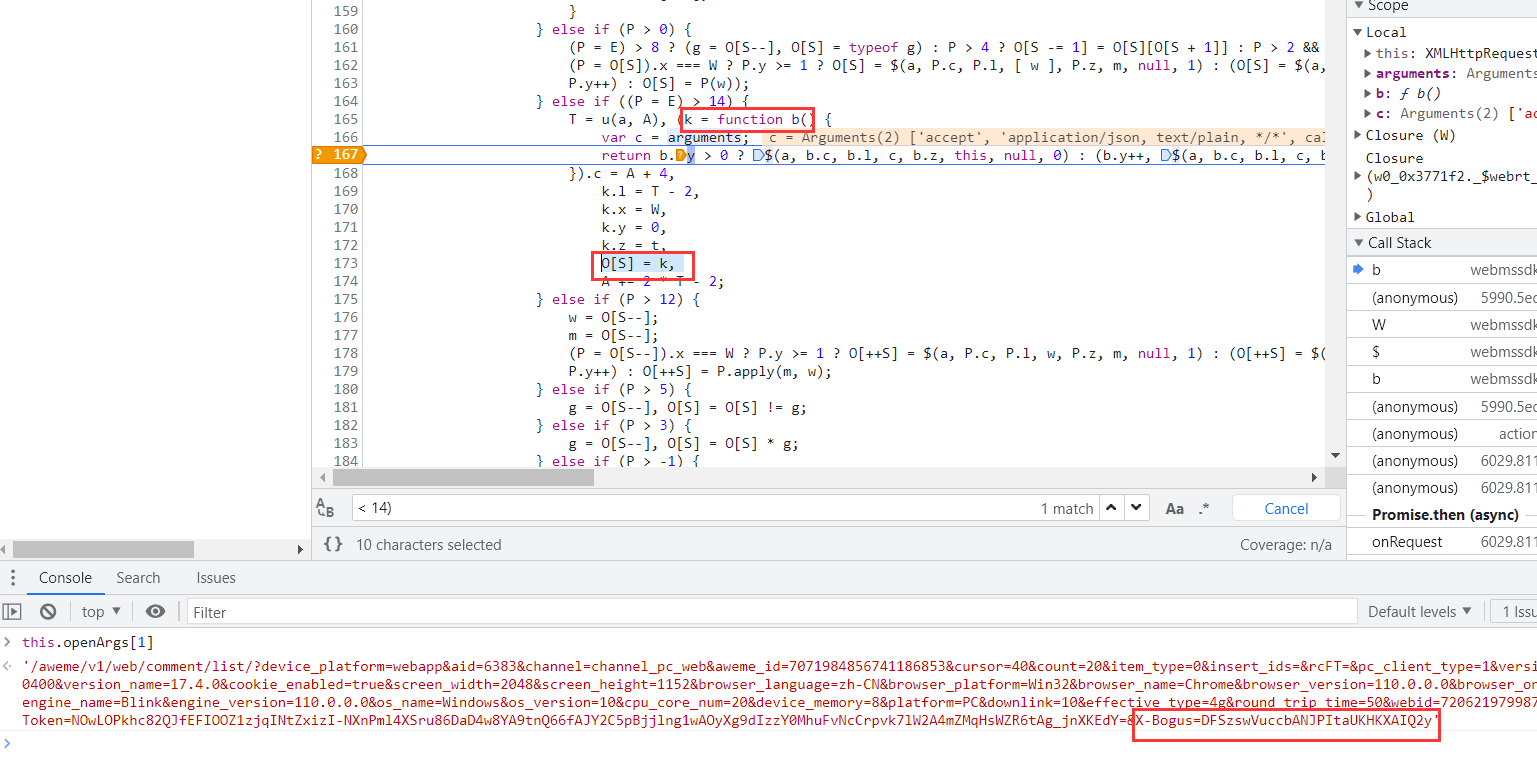Open the 'top' JavaScript context dropdown
Screen dimensions: 1537x781
point(101,612)
